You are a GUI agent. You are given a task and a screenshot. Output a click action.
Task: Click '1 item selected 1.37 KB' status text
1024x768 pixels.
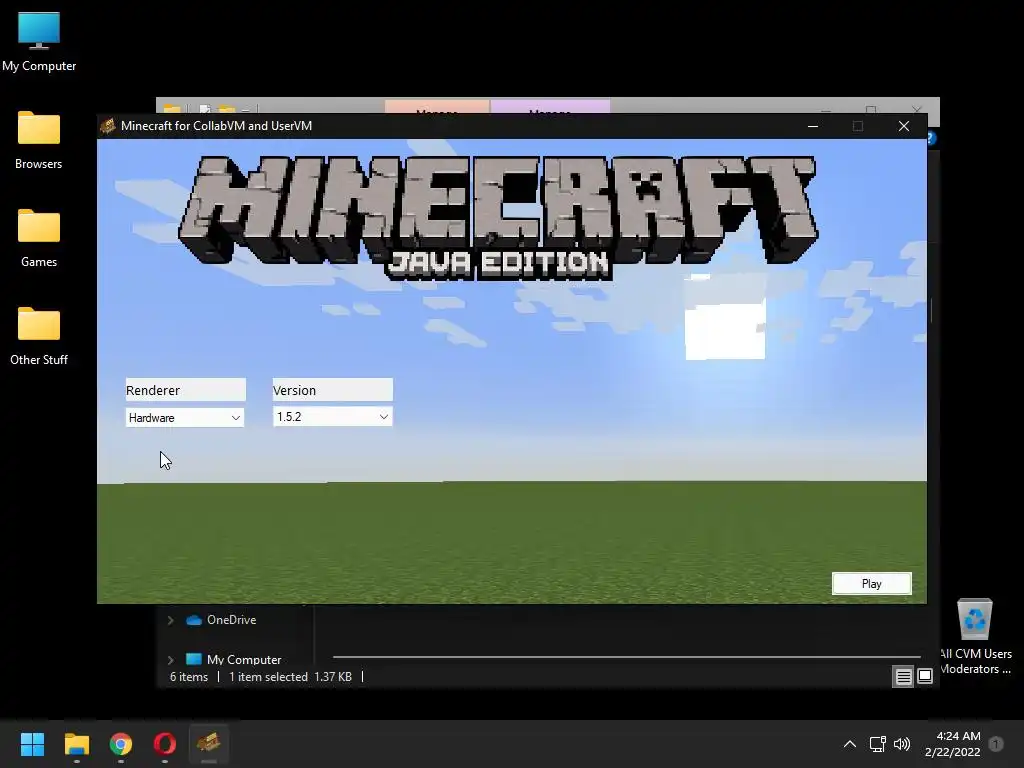(290, 677)
